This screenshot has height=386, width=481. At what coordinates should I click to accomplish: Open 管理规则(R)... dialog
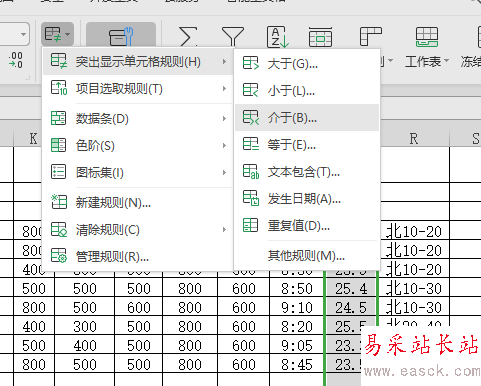[138, 256]
